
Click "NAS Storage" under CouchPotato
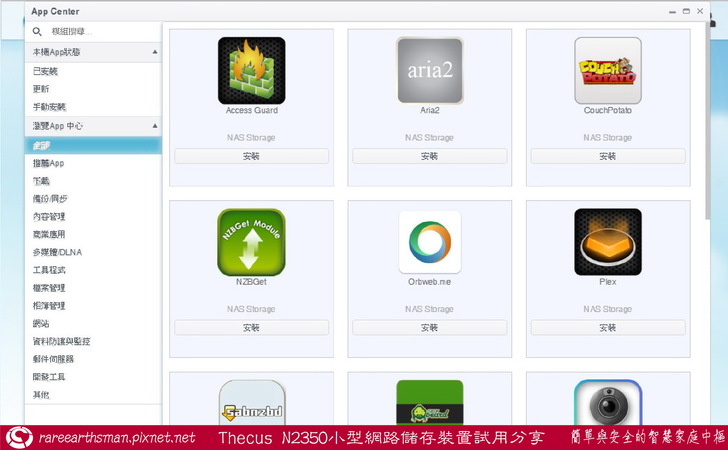point(608,137)
